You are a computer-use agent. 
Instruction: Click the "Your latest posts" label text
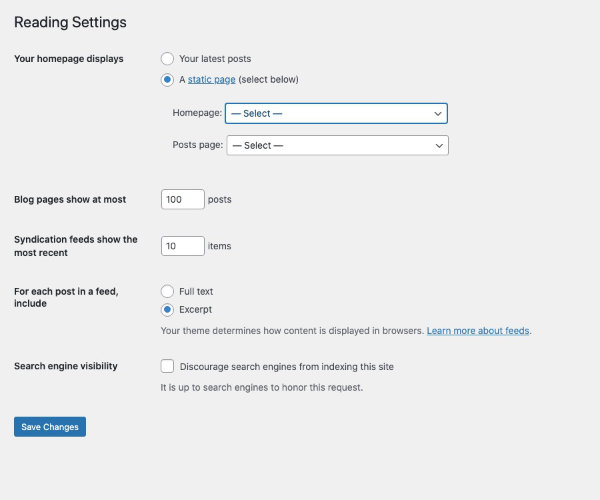pyautogui.click(x=215, y=59)
